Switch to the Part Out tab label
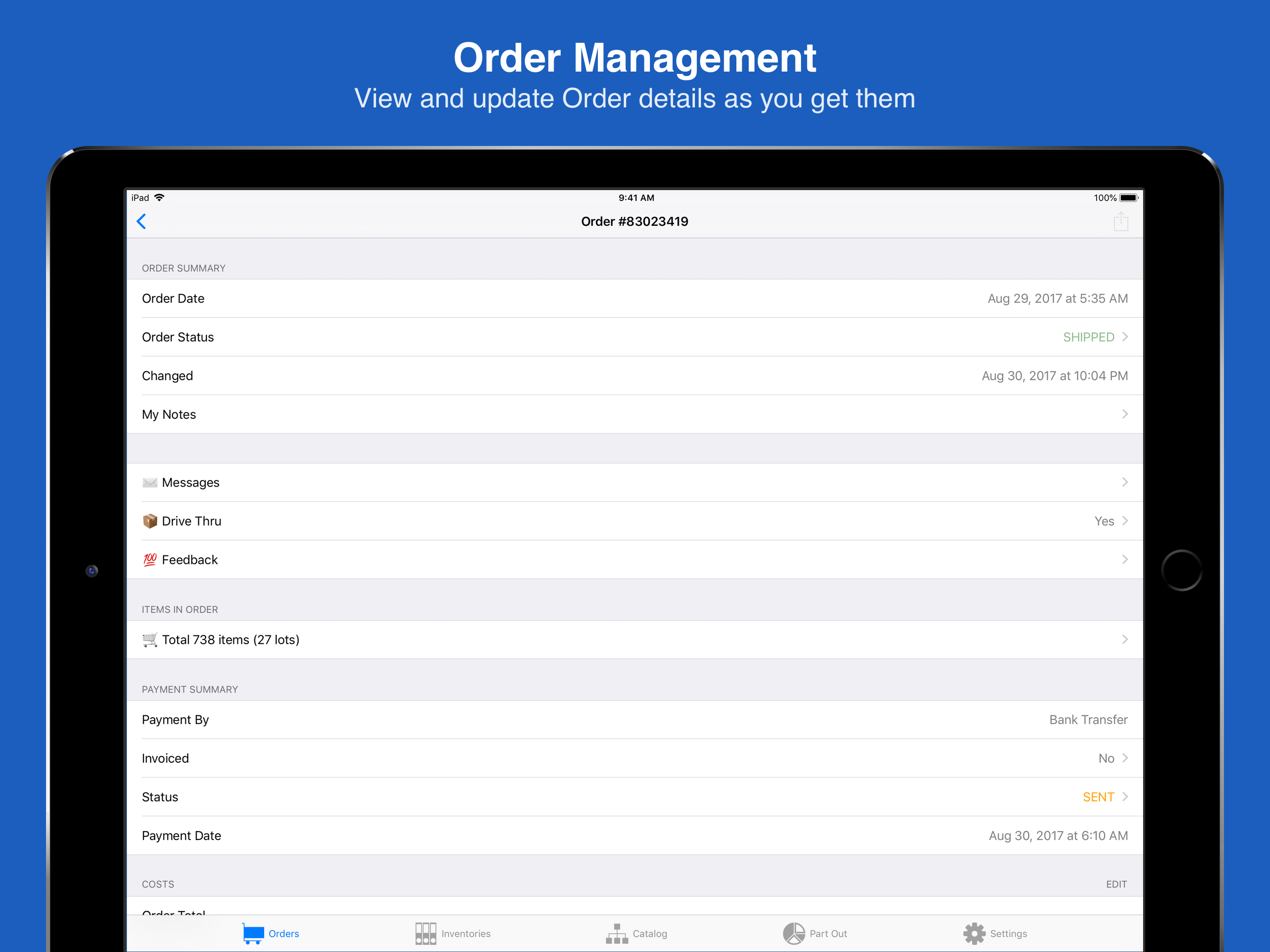1270x952 pixels. (x=828, y=933)
